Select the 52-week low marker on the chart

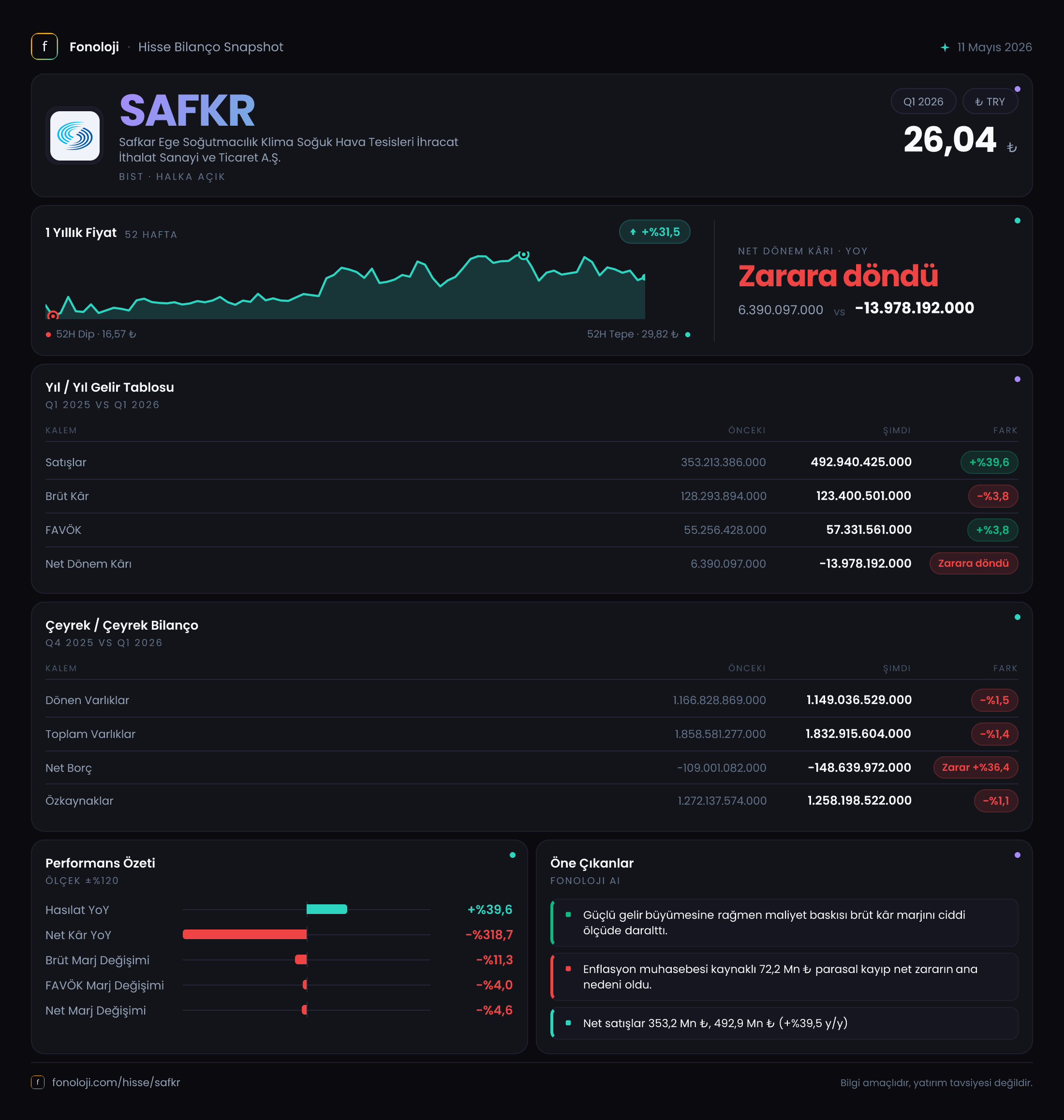[x=53, y=315]
